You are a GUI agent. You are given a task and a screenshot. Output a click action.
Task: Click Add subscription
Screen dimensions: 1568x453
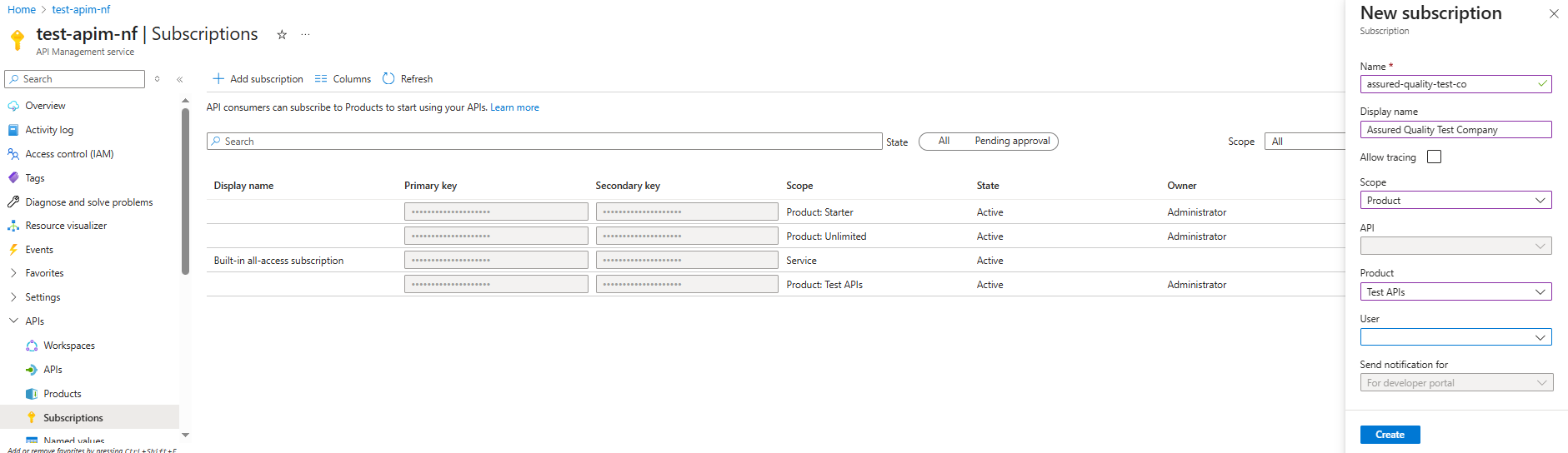tap(258, 79)
